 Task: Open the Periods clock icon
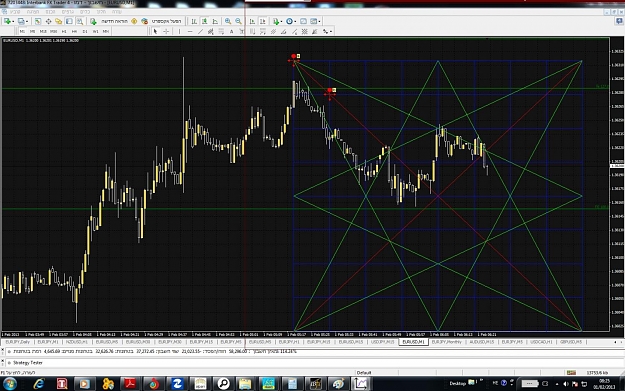tap(289, 21)
